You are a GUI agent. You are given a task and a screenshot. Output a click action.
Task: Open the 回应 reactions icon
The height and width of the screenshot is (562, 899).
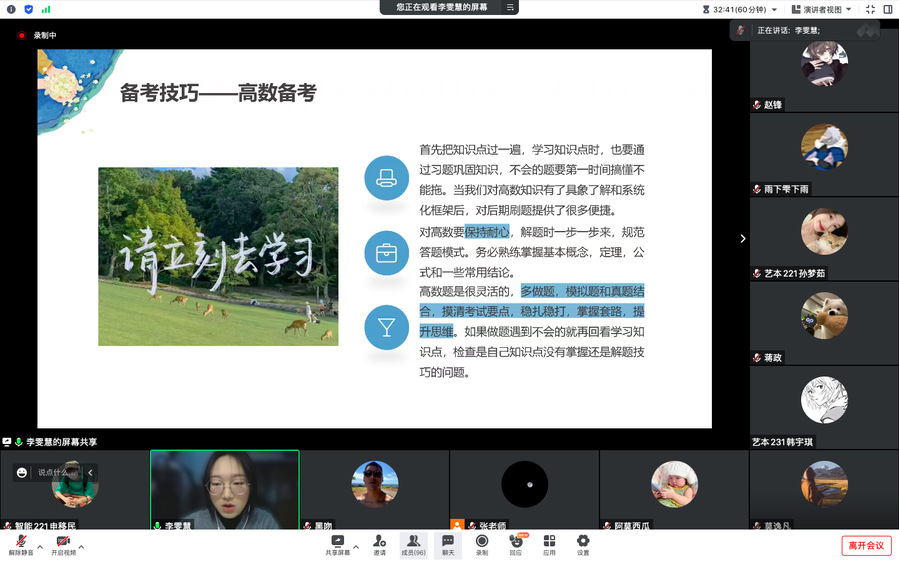516,541
